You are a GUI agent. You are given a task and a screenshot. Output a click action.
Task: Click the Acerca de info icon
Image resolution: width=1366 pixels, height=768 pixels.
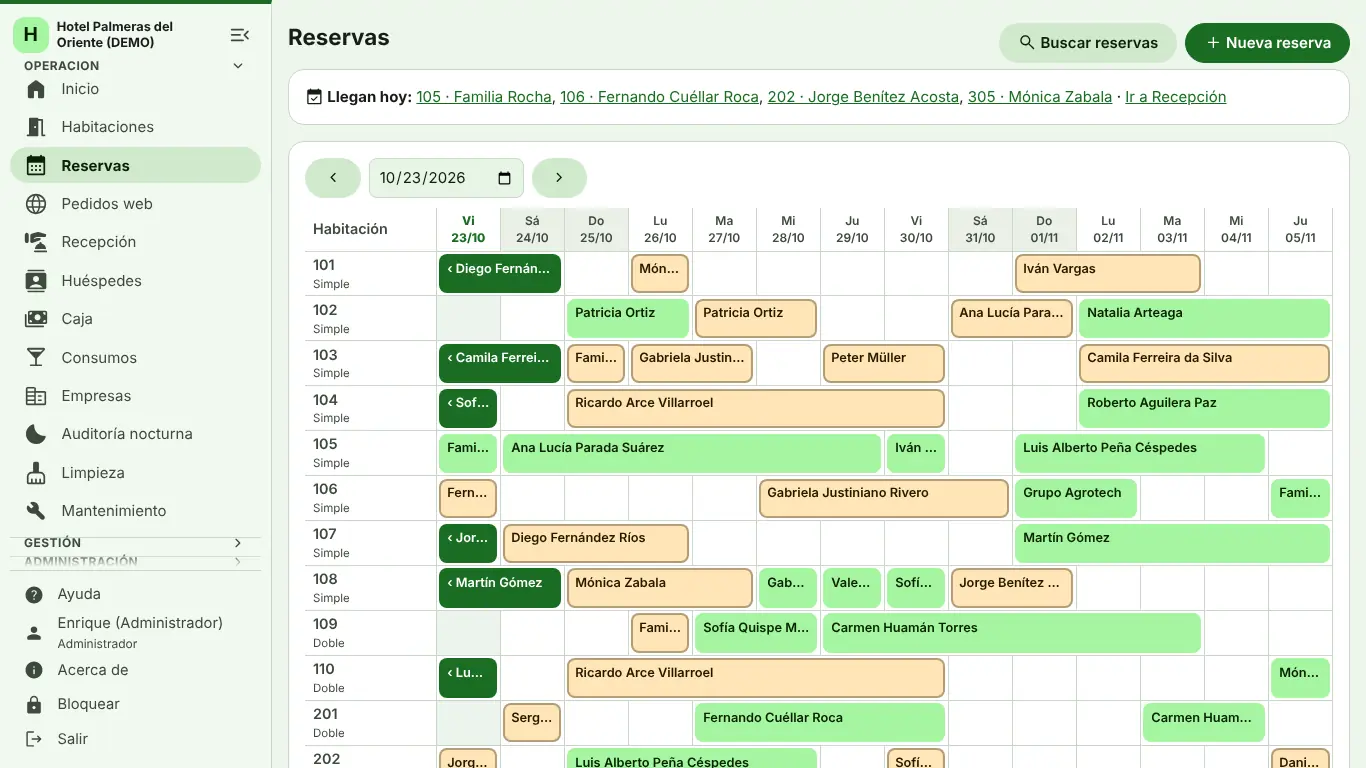[x=34, y=670]
